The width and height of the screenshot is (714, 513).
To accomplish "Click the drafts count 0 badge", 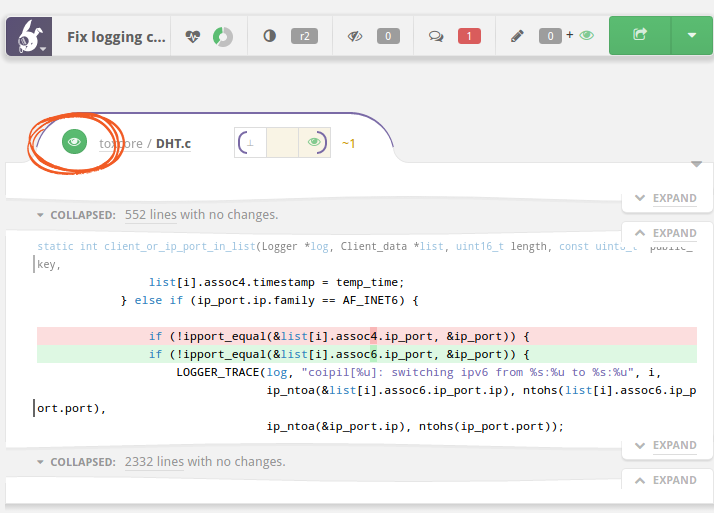I will [x=550, y=36].
